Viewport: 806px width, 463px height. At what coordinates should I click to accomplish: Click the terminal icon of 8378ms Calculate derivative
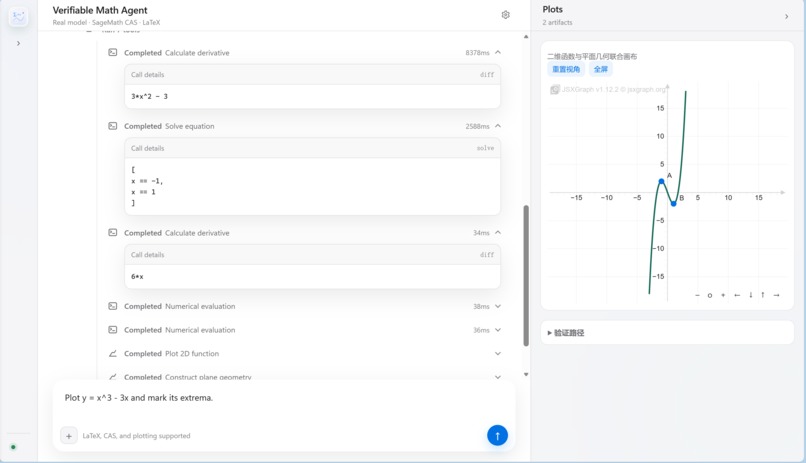coord(113,52)
